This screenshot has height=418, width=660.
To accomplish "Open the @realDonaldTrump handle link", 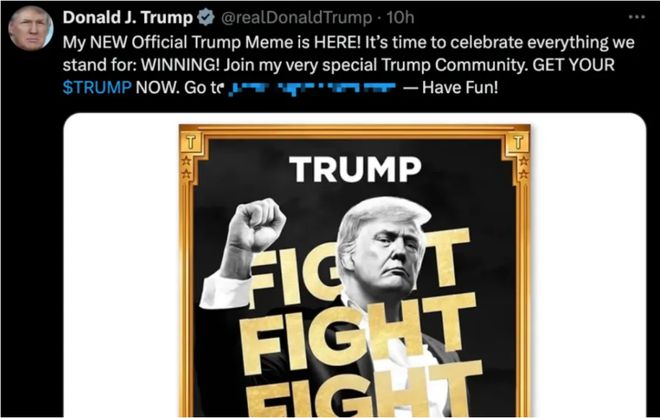I will [296, 18].
